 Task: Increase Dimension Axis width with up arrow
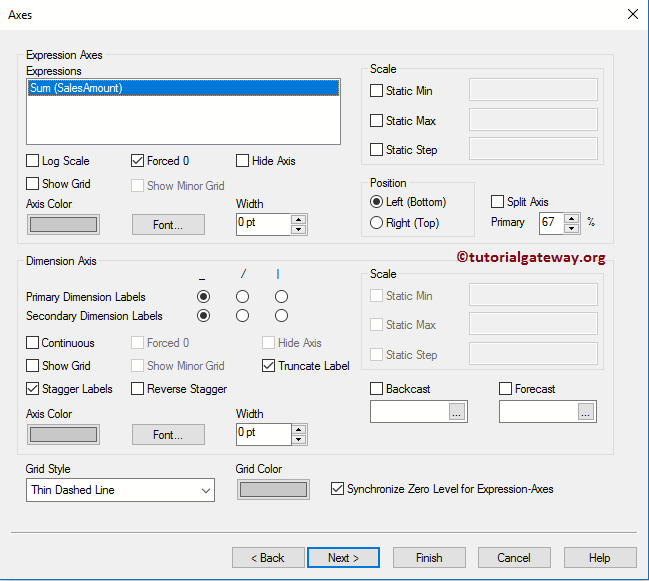point(298,429)
